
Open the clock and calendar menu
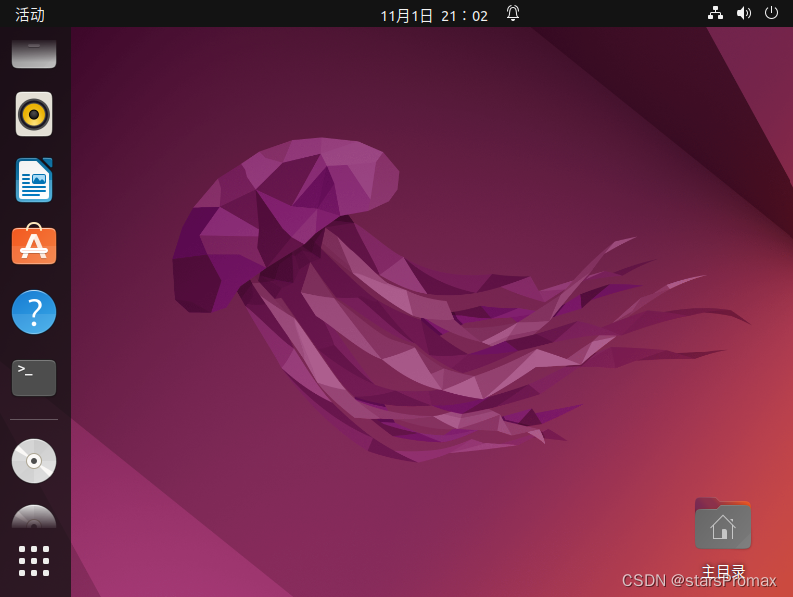point(434,16)
